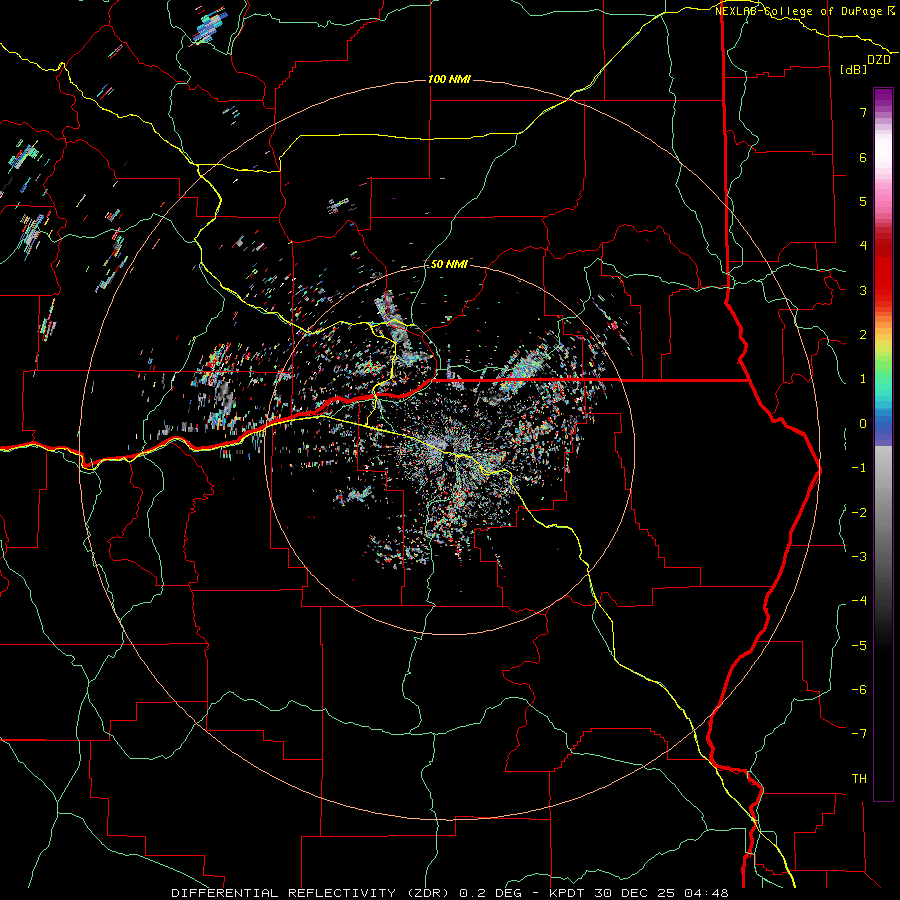Click the "[dB]" units label
Viewport: 900px width, 900px height.
coord(854,69)
